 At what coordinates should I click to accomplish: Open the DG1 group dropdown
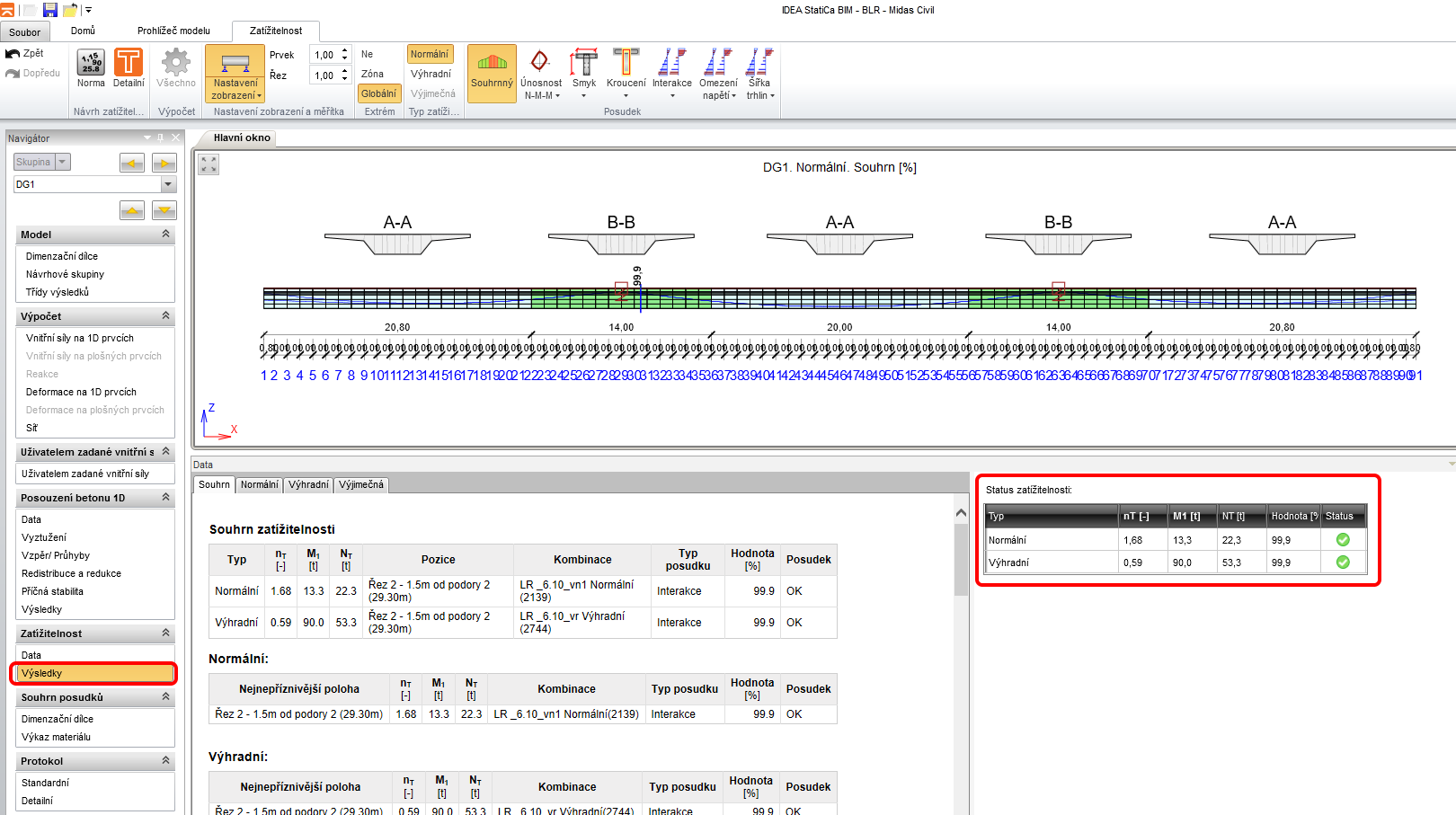[168, 184]
